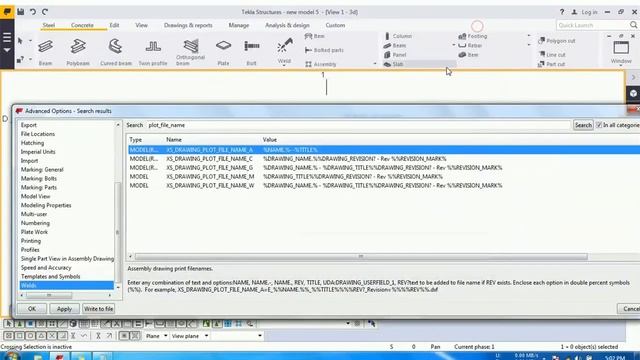The height and width of the screenshot is (360, 640).
Task: Select the concrete Slab tool
Action: 393,64
